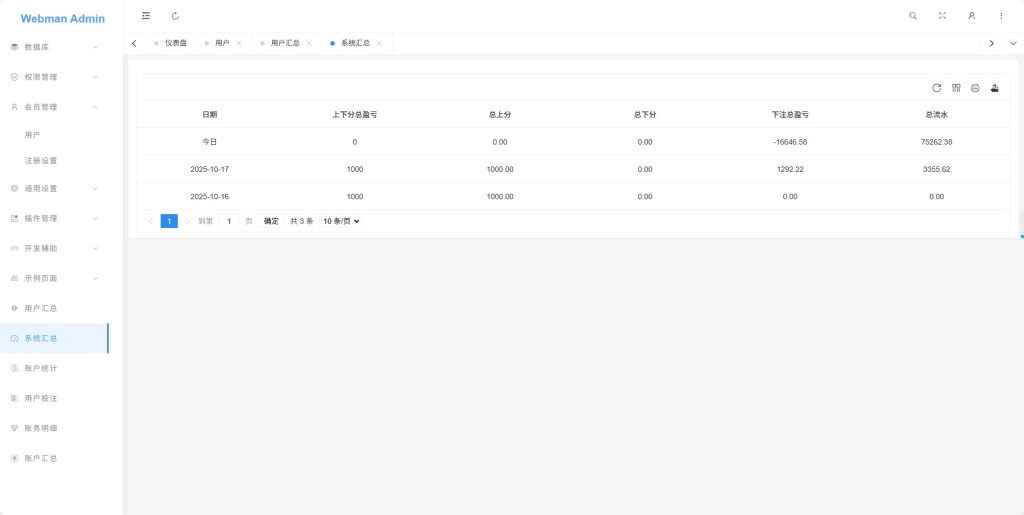Toggle the fullscreen icon
Screen dimensions: 1024x515
click(942, 16)
